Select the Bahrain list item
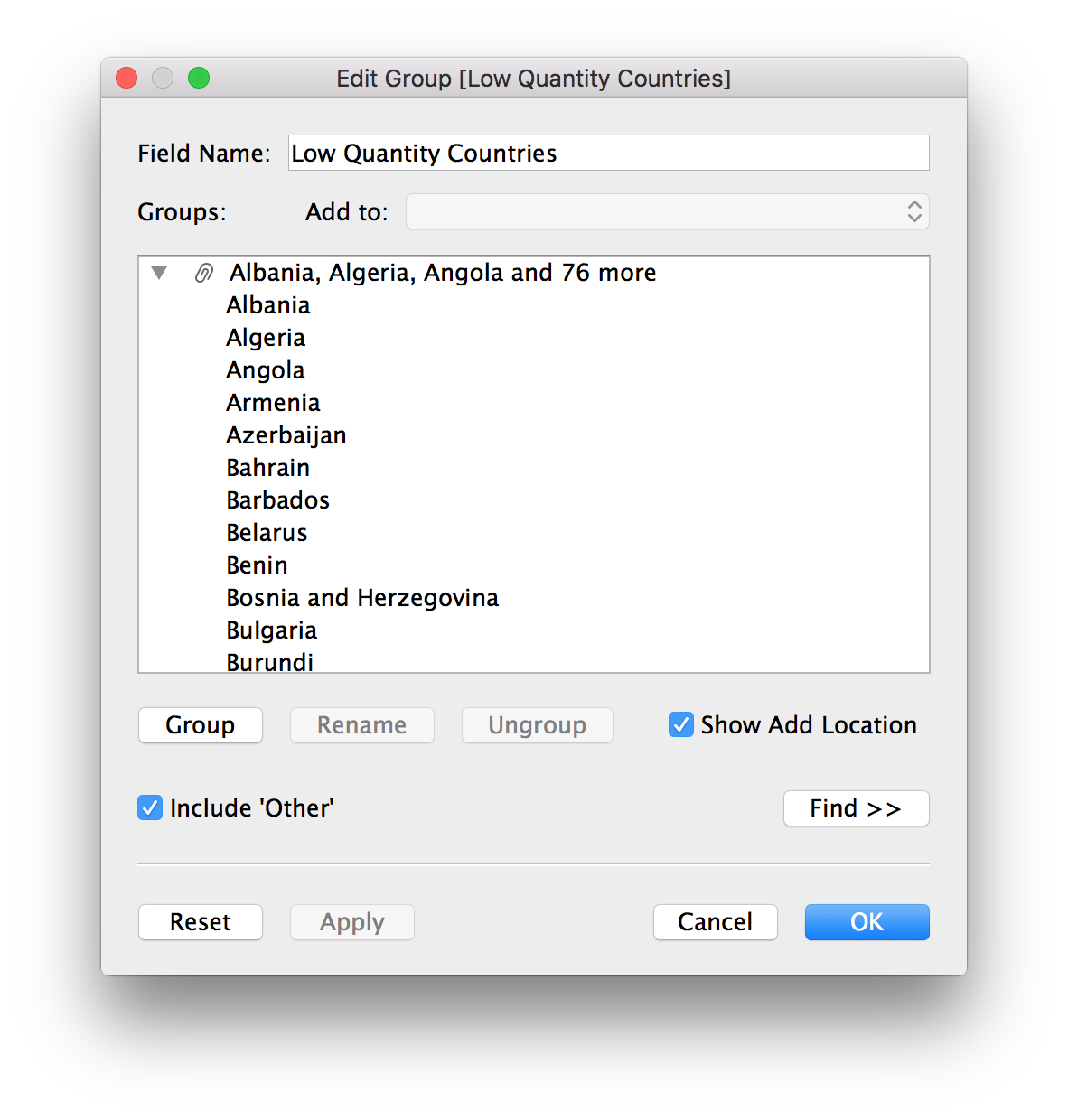 point(268,468)
